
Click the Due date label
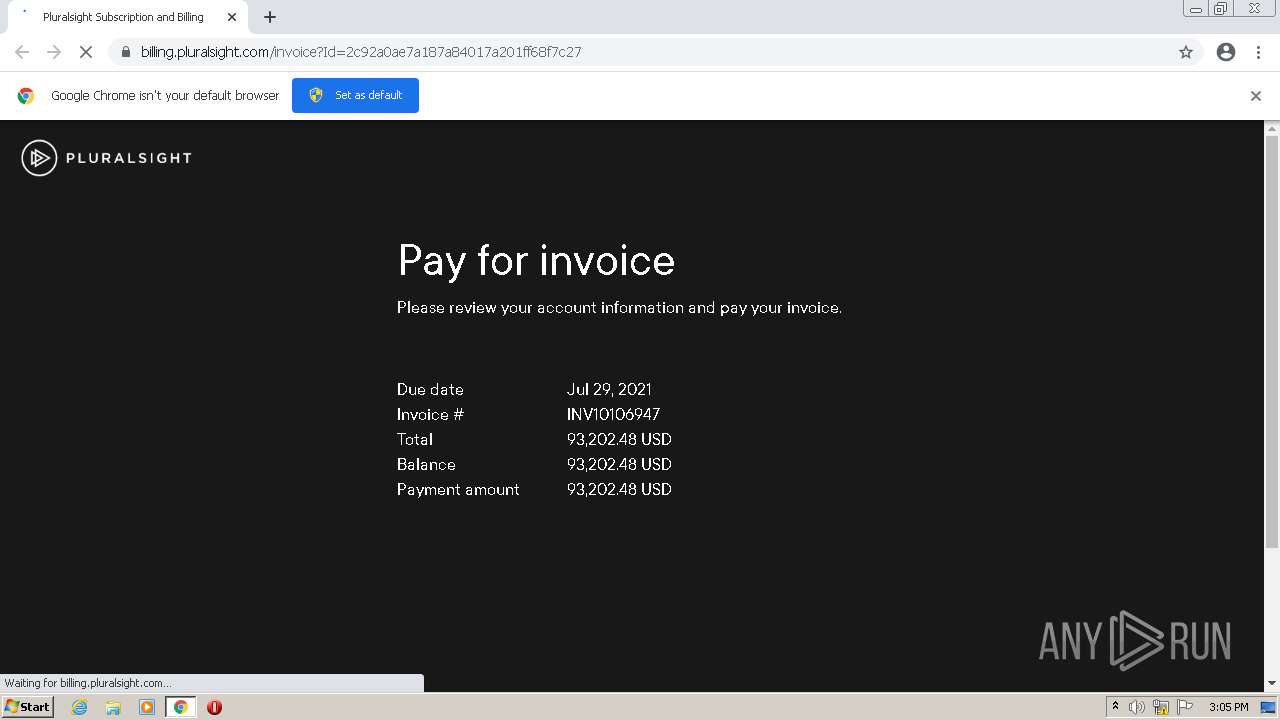tap(430, 389)
